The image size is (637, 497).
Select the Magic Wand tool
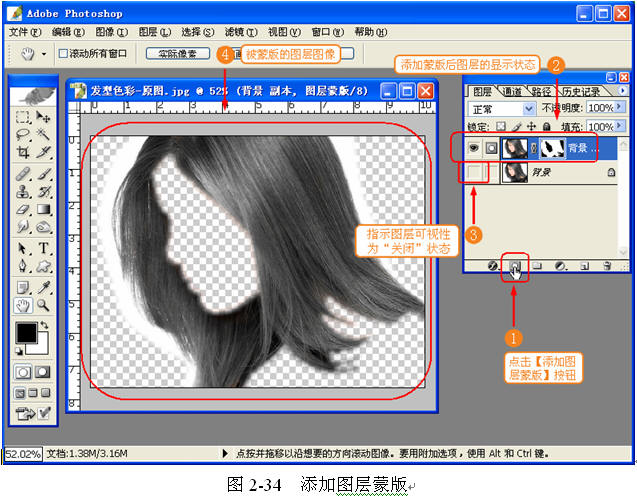click(43, 134)
